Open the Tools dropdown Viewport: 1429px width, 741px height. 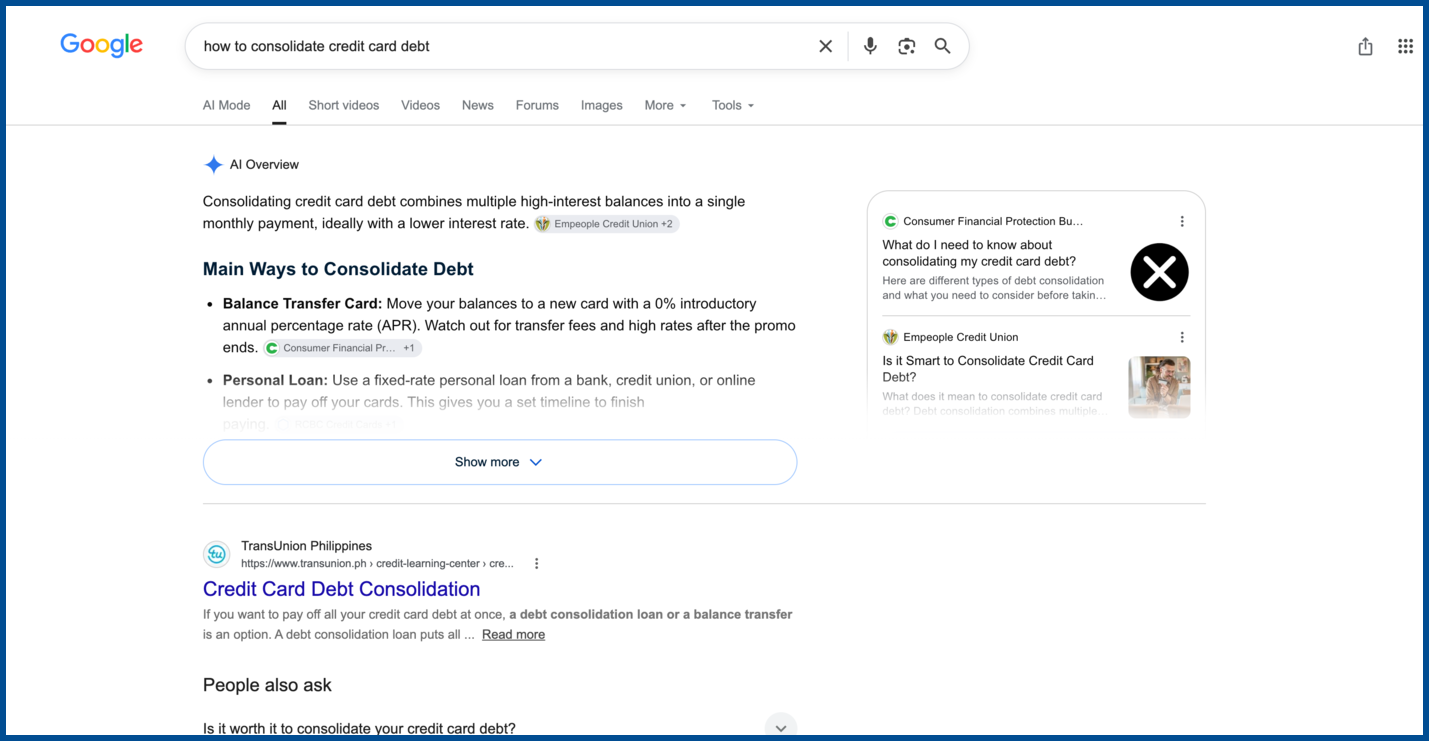(x=733, y=105)
